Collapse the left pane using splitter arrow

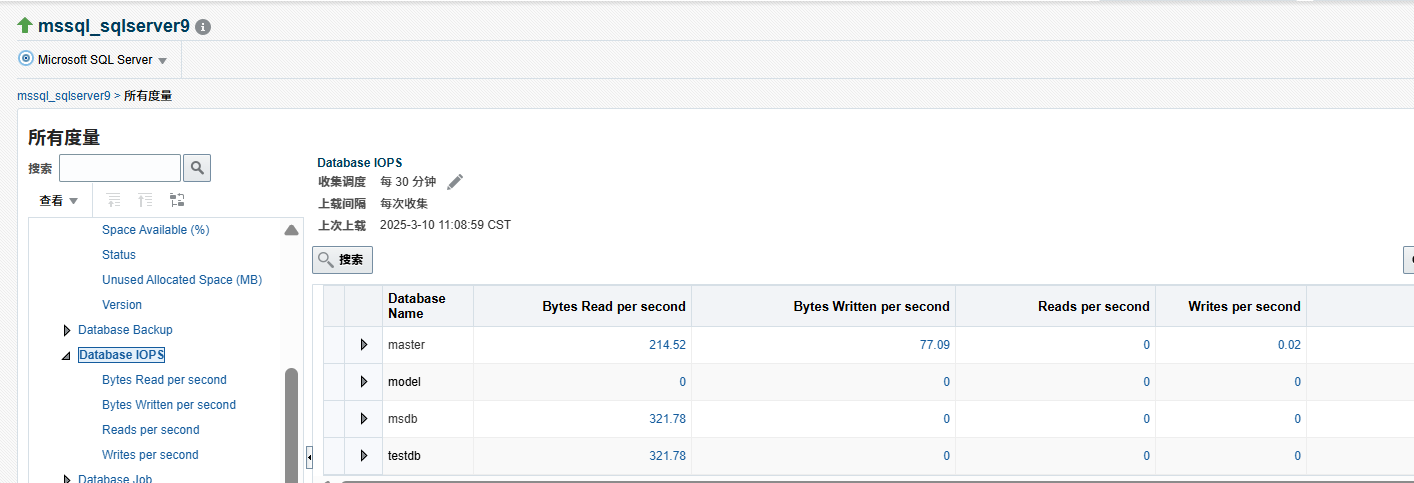tap(309, 457)
